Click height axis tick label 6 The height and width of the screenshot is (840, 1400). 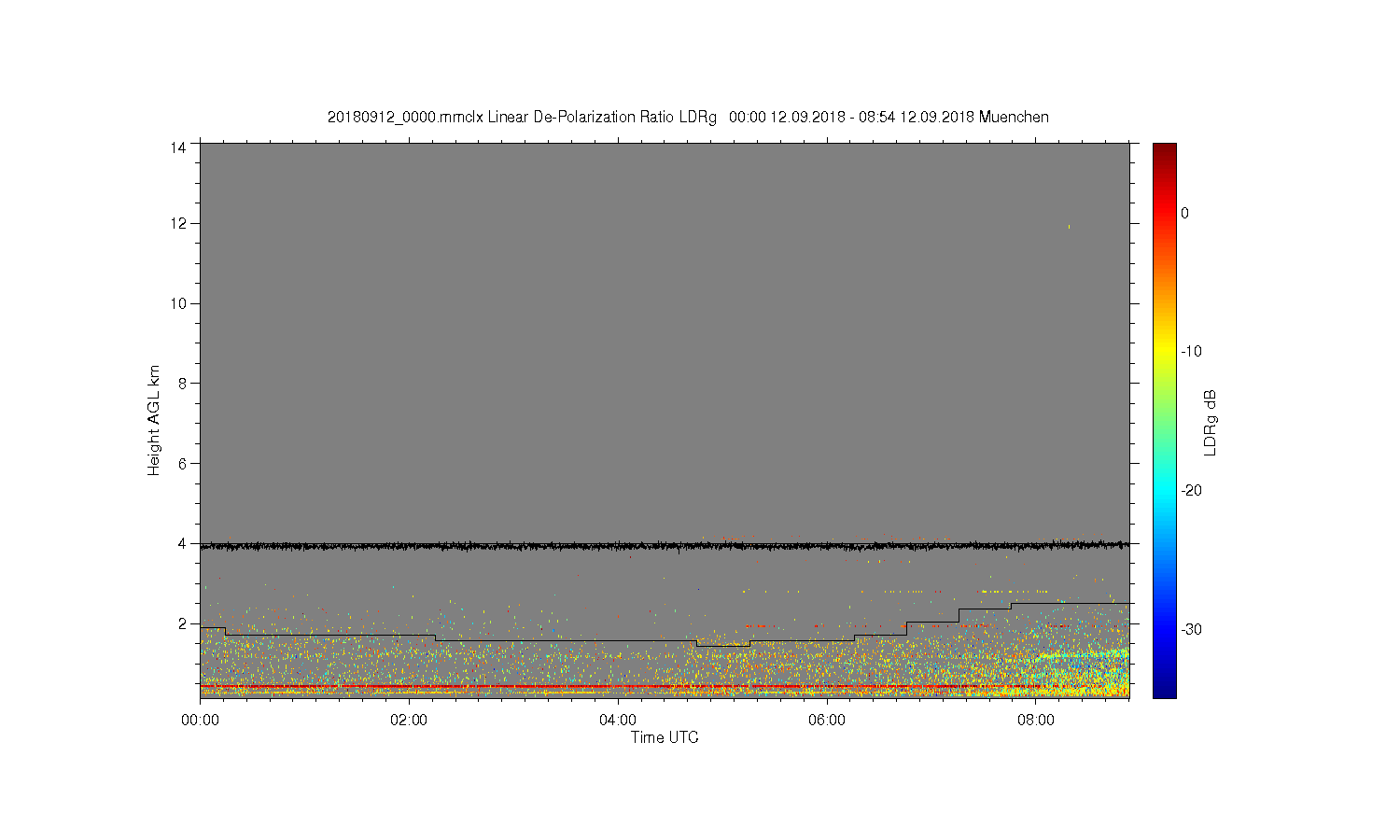click(183, 463)
